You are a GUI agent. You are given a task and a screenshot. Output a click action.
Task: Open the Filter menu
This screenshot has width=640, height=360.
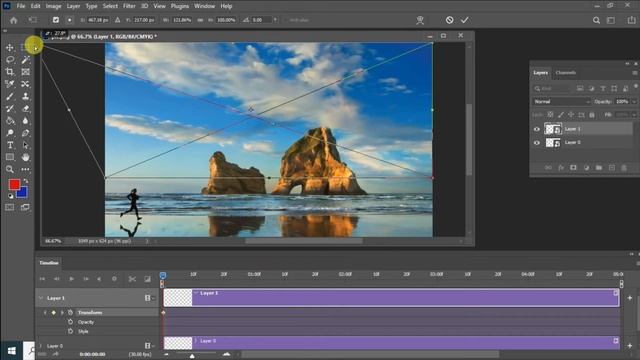pos(129,6)
